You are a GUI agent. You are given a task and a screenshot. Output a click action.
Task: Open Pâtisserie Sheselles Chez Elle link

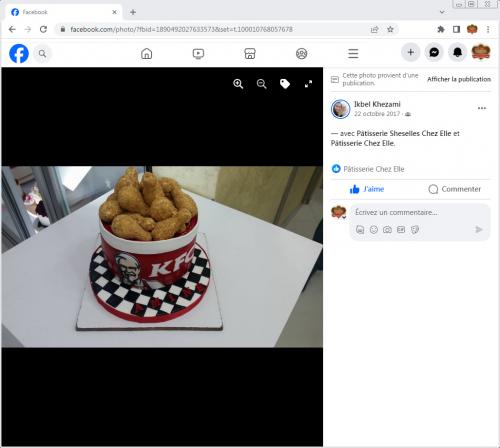(404, 134)
